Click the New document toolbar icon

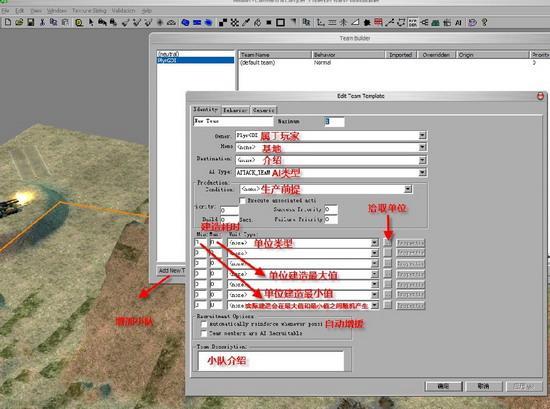(x=8, y=22)
